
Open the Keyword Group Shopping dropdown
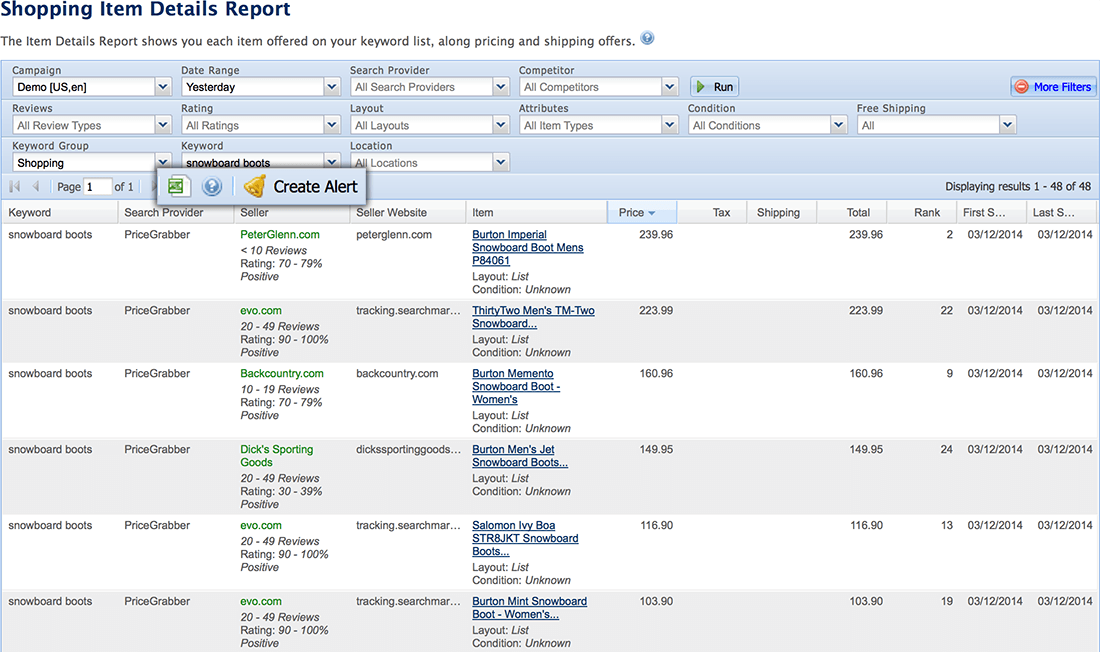pyautogui.click(x=92, y=163)
